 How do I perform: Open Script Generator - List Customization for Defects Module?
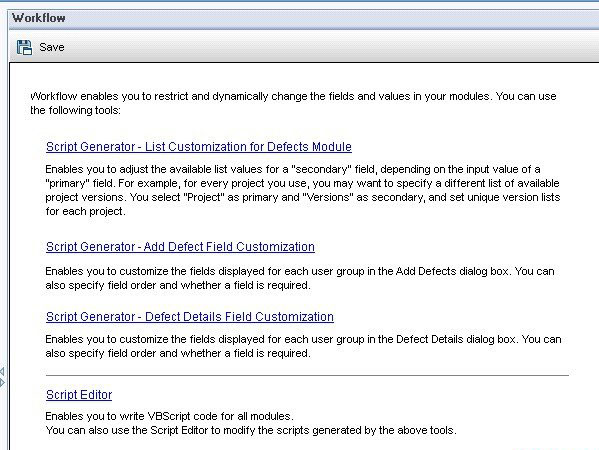(x=199, y=147)
